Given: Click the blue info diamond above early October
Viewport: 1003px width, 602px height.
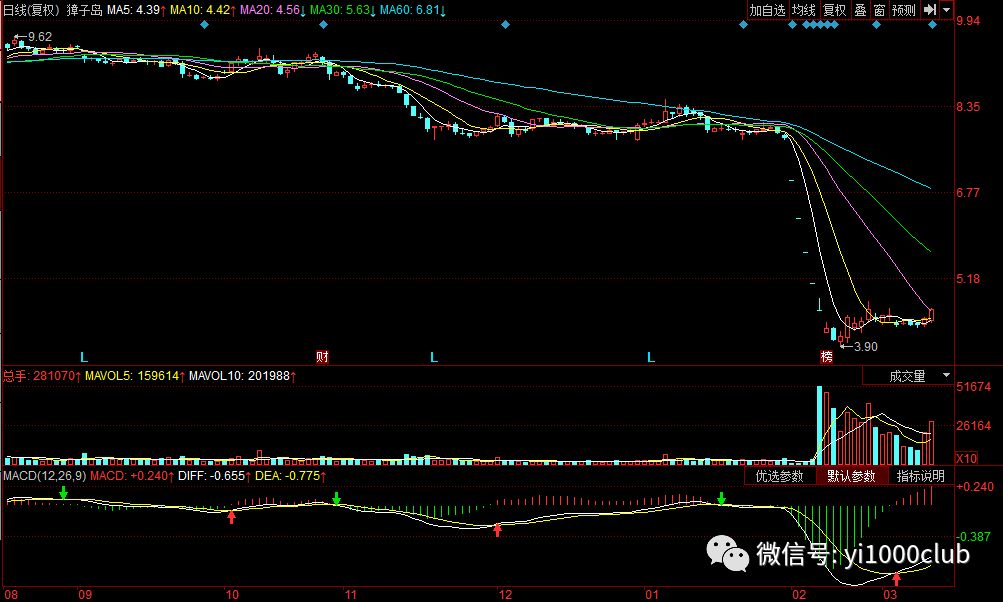Looking at the screenshot, I should click(204, 25).
